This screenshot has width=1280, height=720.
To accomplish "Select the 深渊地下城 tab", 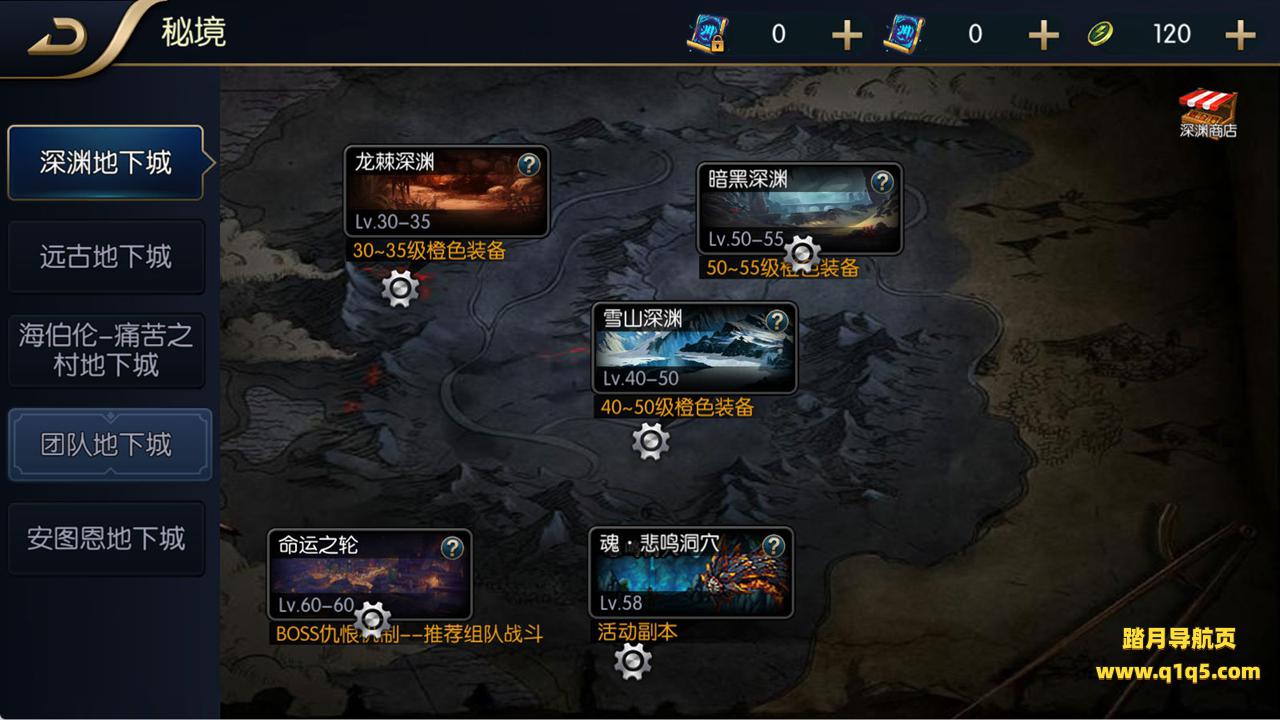I will point(107,163).
